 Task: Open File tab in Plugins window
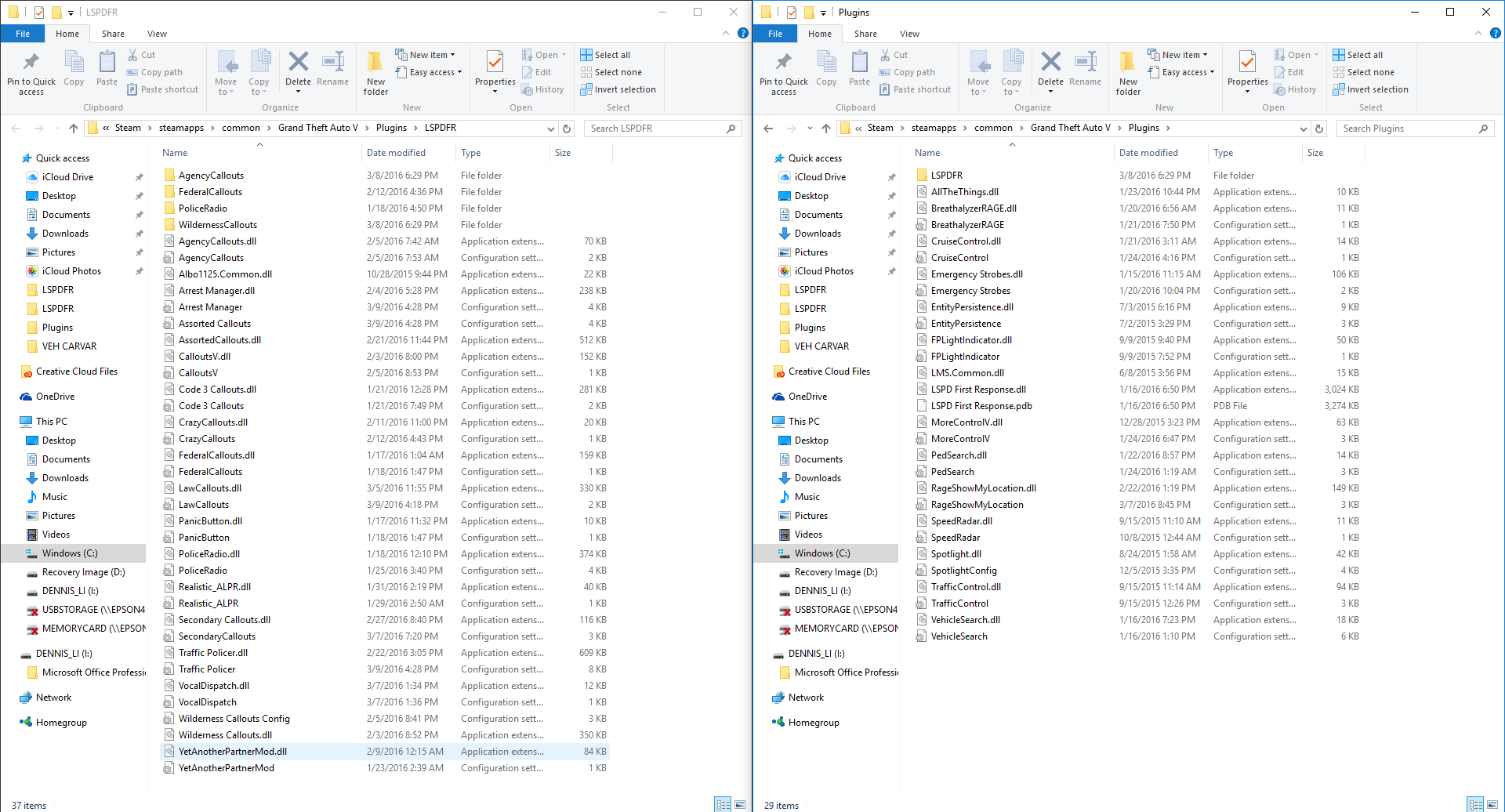775,34
